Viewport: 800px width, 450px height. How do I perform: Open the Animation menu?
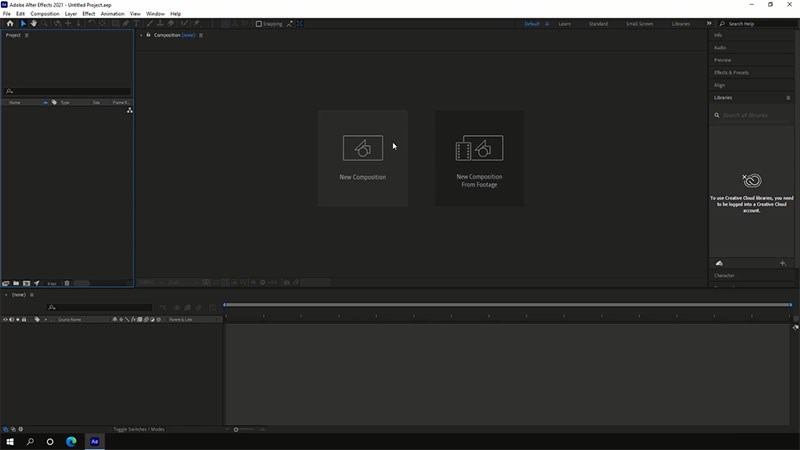[x=112, y=14]
